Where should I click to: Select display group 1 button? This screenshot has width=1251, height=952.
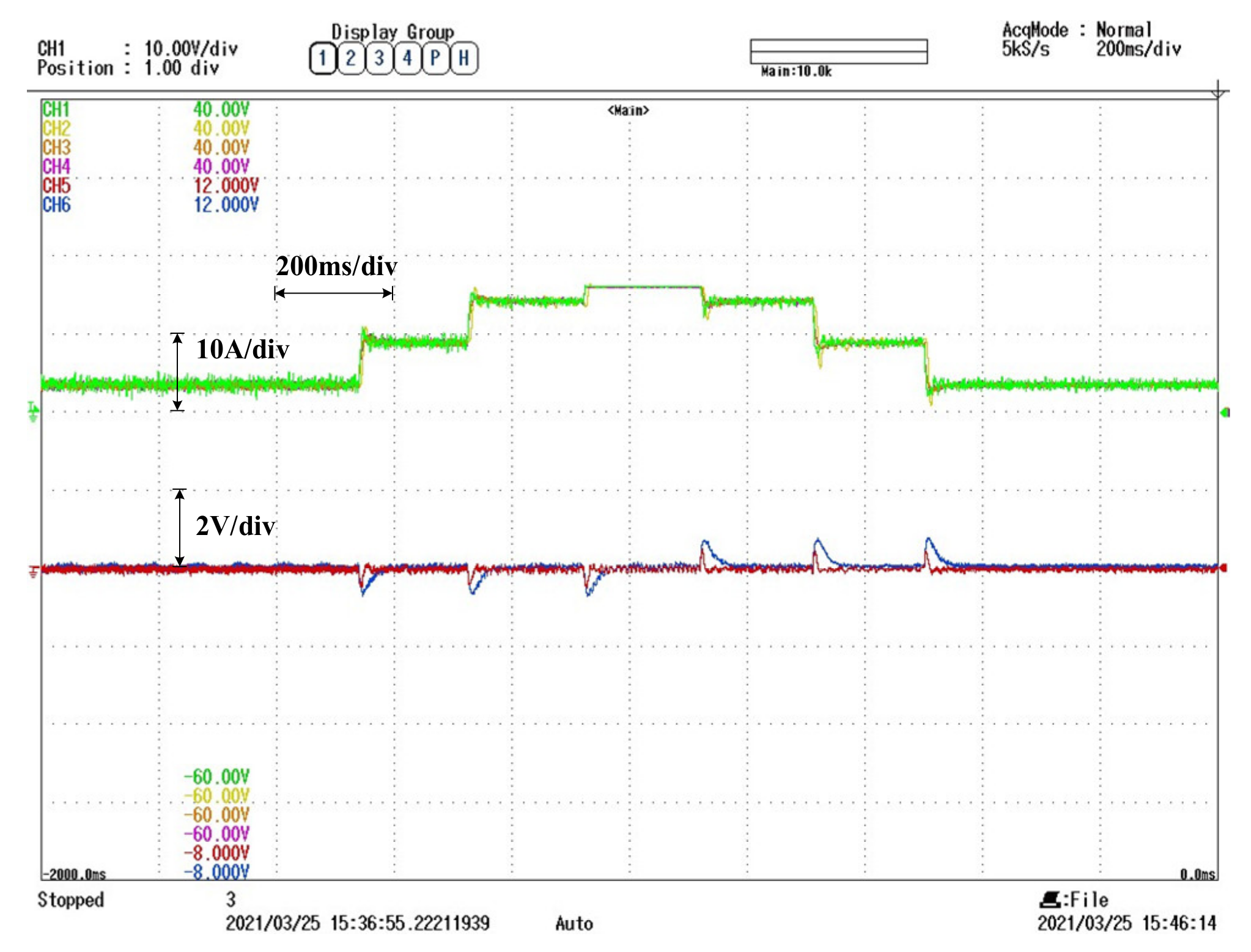coord(322,59)
